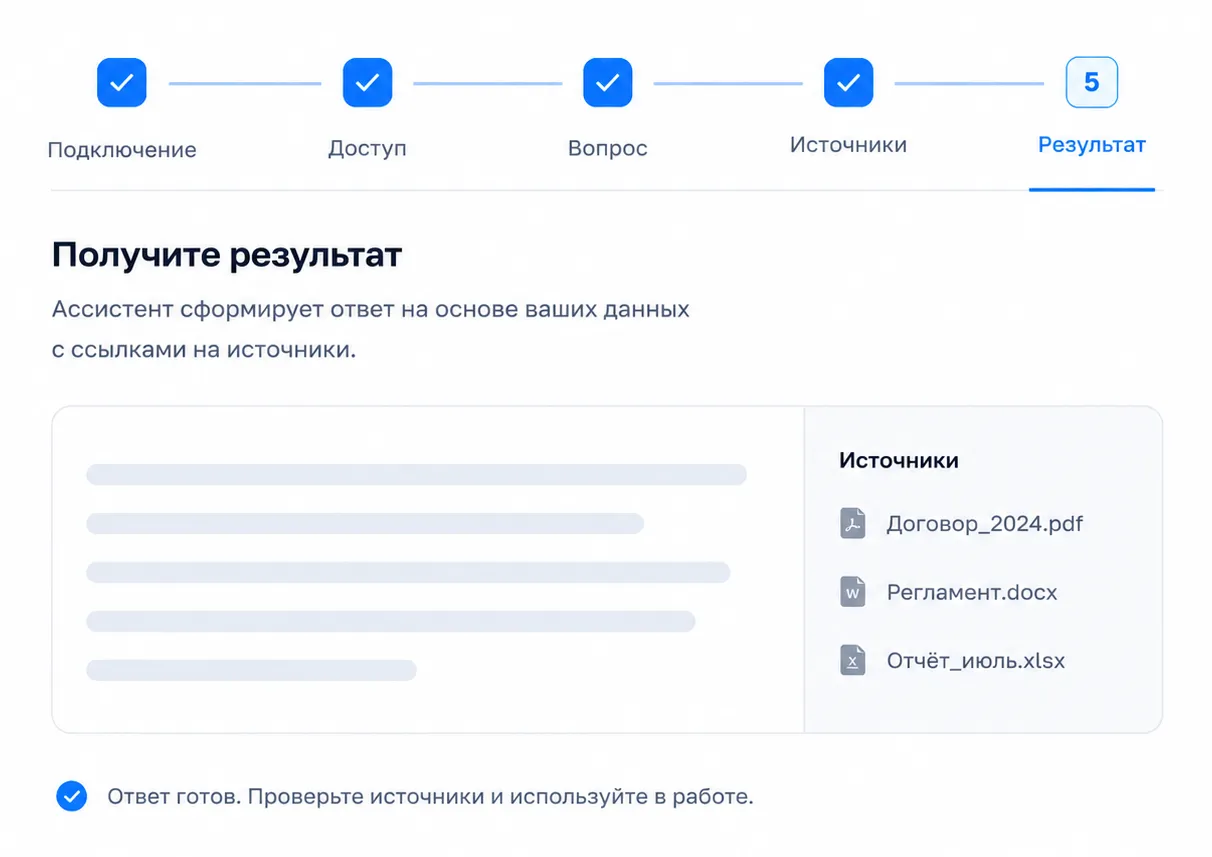The image size is (1212, 857).
Task: Click the Источники step checkmark icon
Action: (x=849, y=82)
